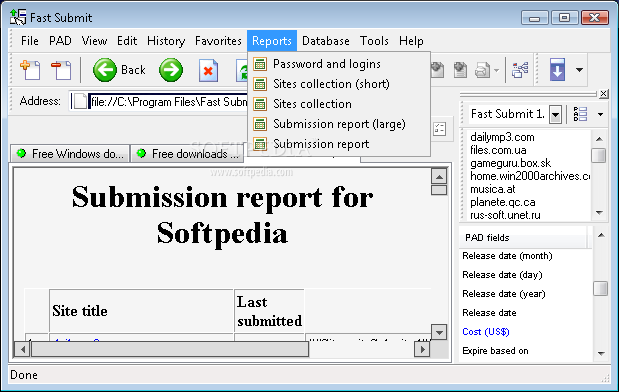This screenshot has height=392, width=619.
Task: Click the PAD fields list view icon
Action: (580, 114)
